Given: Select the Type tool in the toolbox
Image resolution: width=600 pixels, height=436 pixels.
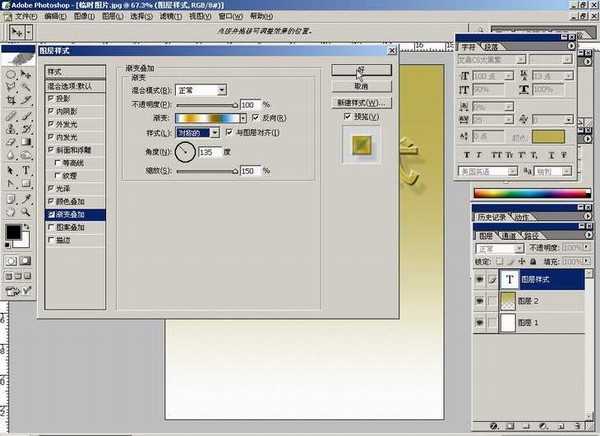Looking at the screenshot, I should click(x=26, y=171).
